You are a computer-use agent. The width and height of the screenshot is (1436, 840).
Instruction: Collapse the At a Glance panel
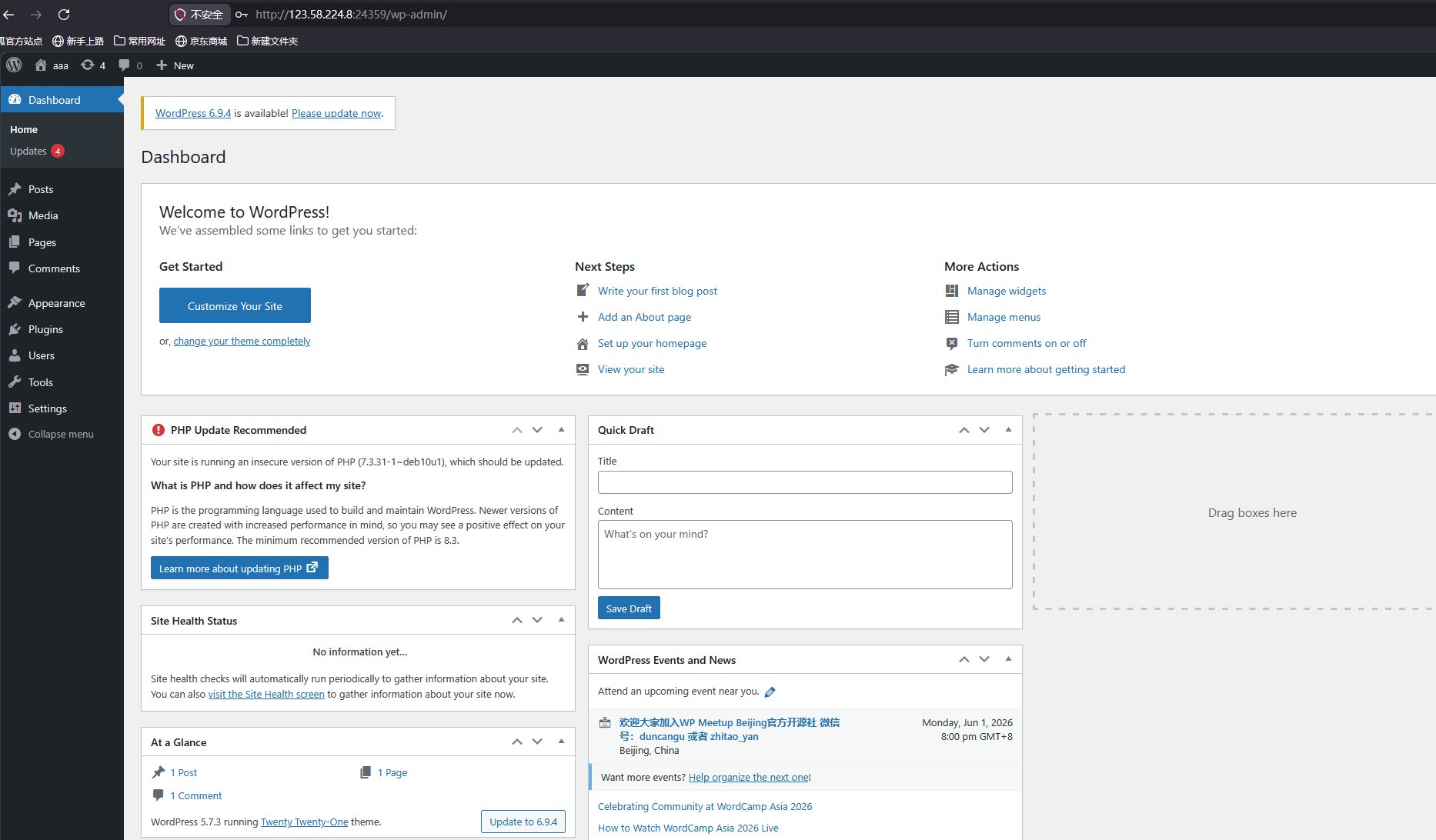[x=561, y=742]
